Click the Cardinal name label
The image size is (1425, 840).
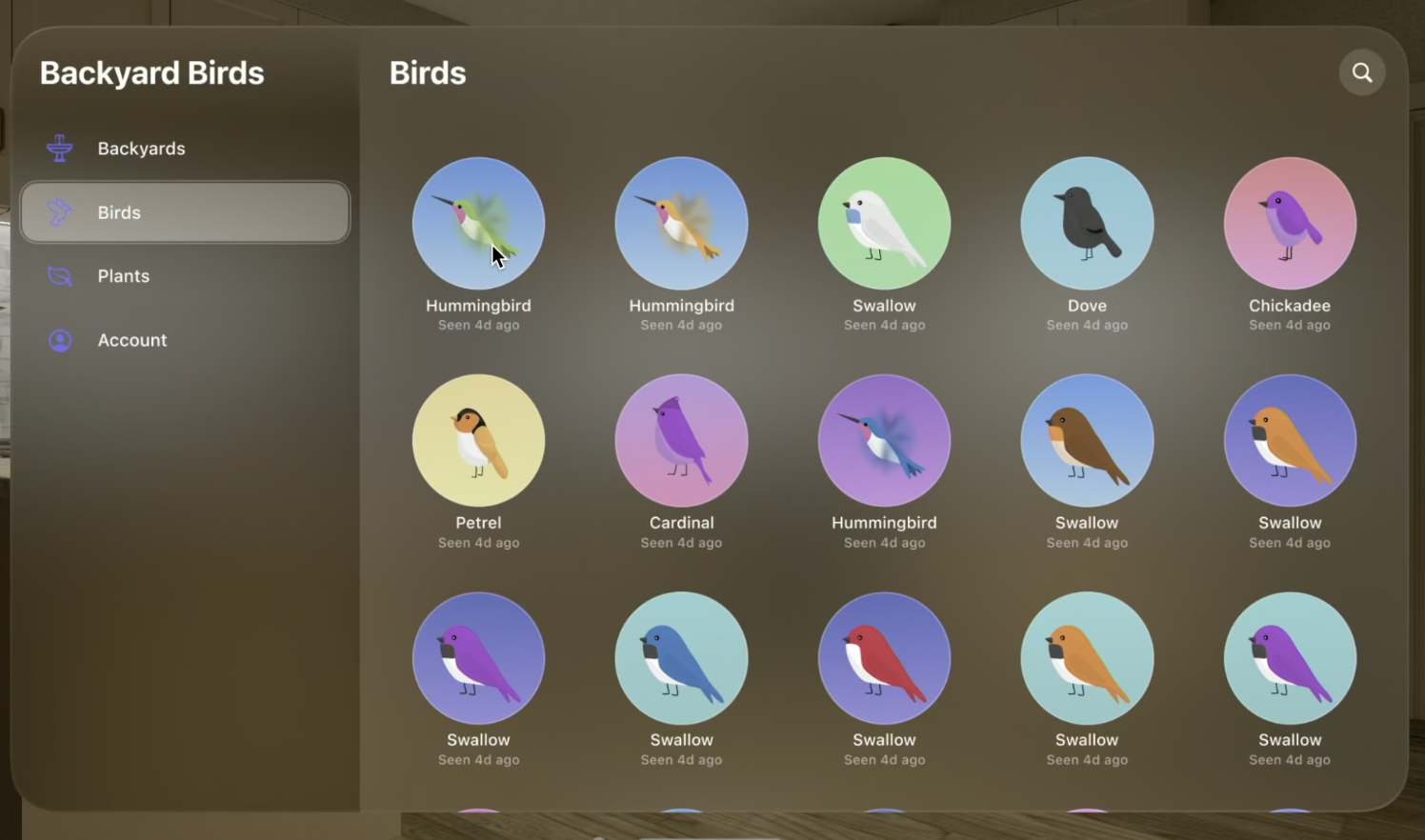pos(681,523)
